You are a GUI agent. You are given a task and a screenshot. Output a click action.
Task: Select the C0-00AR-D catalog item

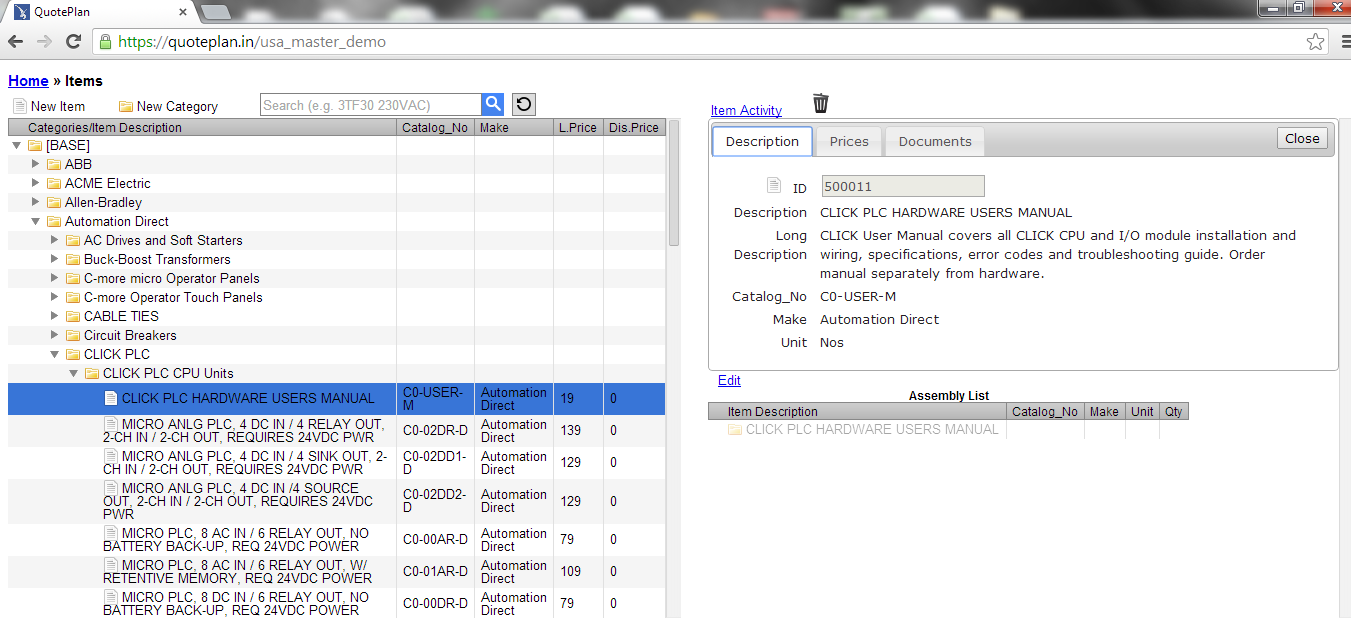point(336,540)
